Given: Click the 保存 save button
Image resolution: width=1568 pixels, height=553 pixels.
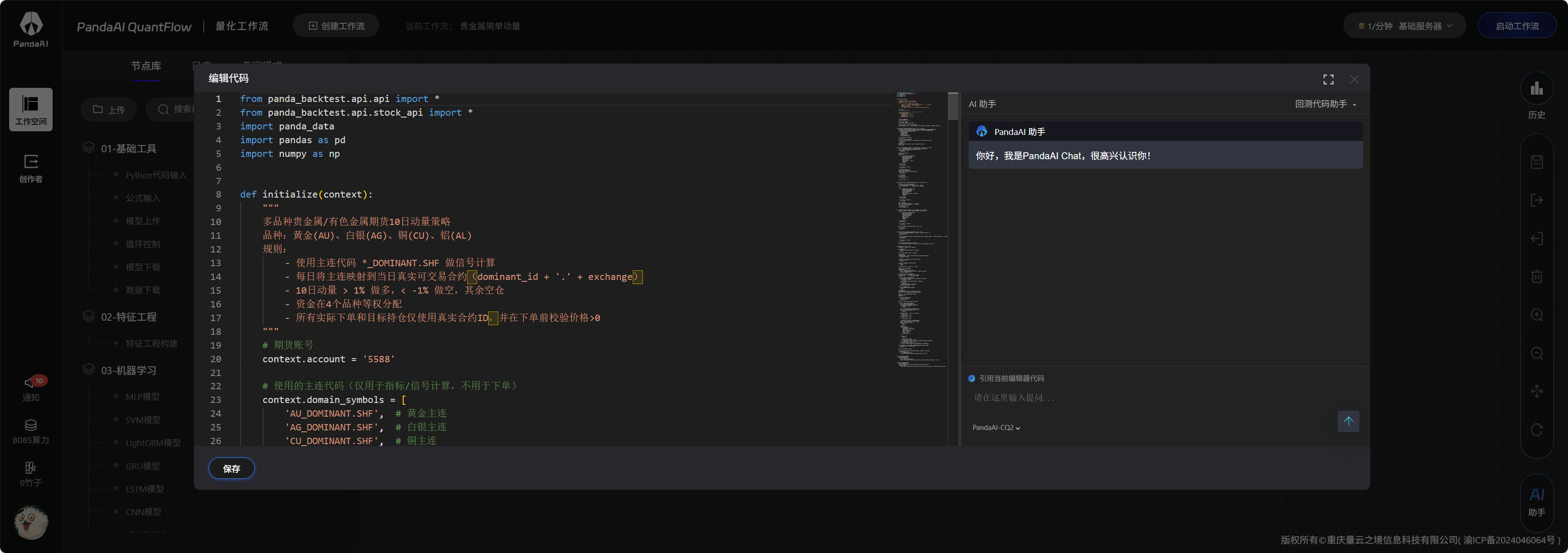Looking at the screenshot, I should pyautogui.click(x=232, y=468).
